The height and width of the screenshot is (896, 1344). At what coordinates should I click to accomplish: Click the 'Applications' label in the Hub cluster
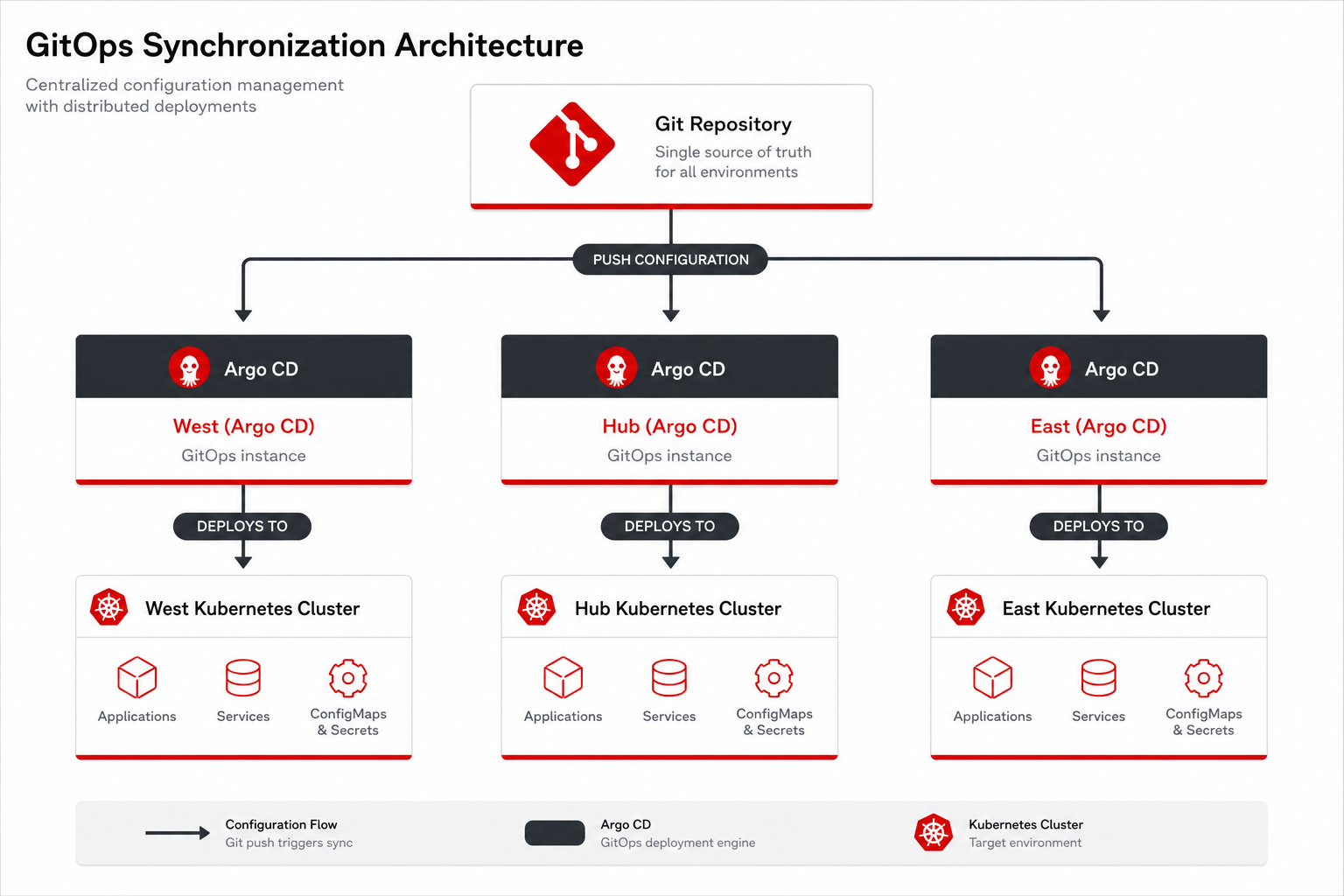pos(563,717)
